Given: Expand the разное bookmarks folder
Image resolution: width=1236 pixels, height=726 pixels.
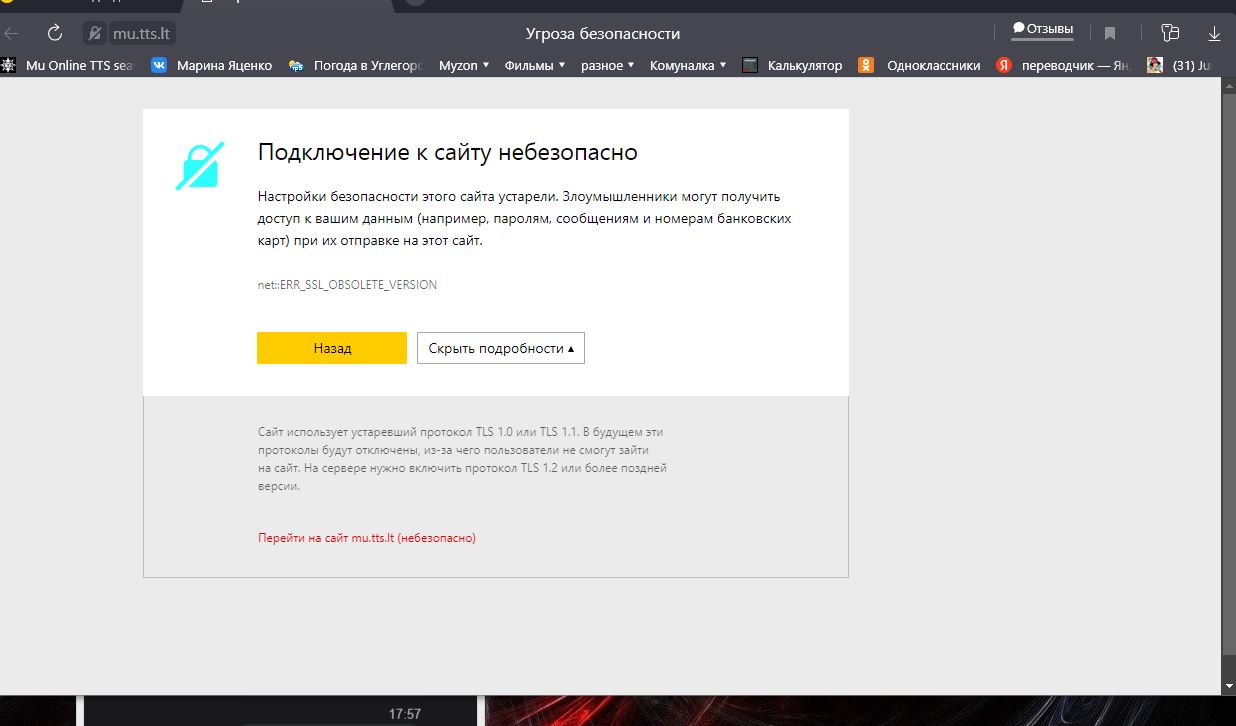Looking at the screenshot, I should click(x=608, y=65).
